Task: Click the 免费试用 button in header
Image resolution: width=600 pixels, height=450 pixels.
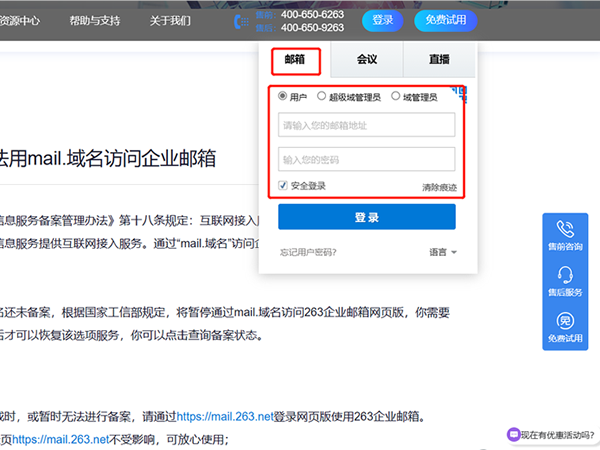Action: pos(446,20)
